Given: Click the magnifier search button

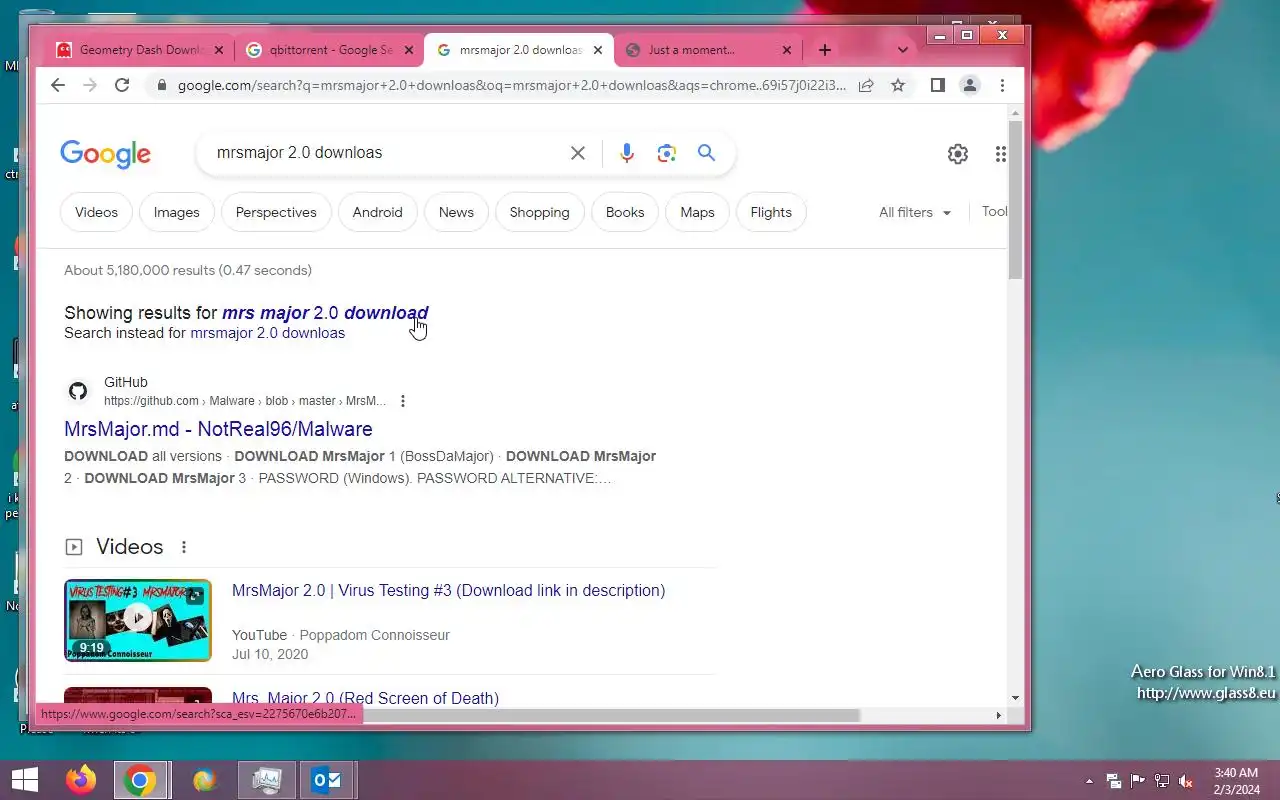Looking at the screenshot, I should click(707, 153).
